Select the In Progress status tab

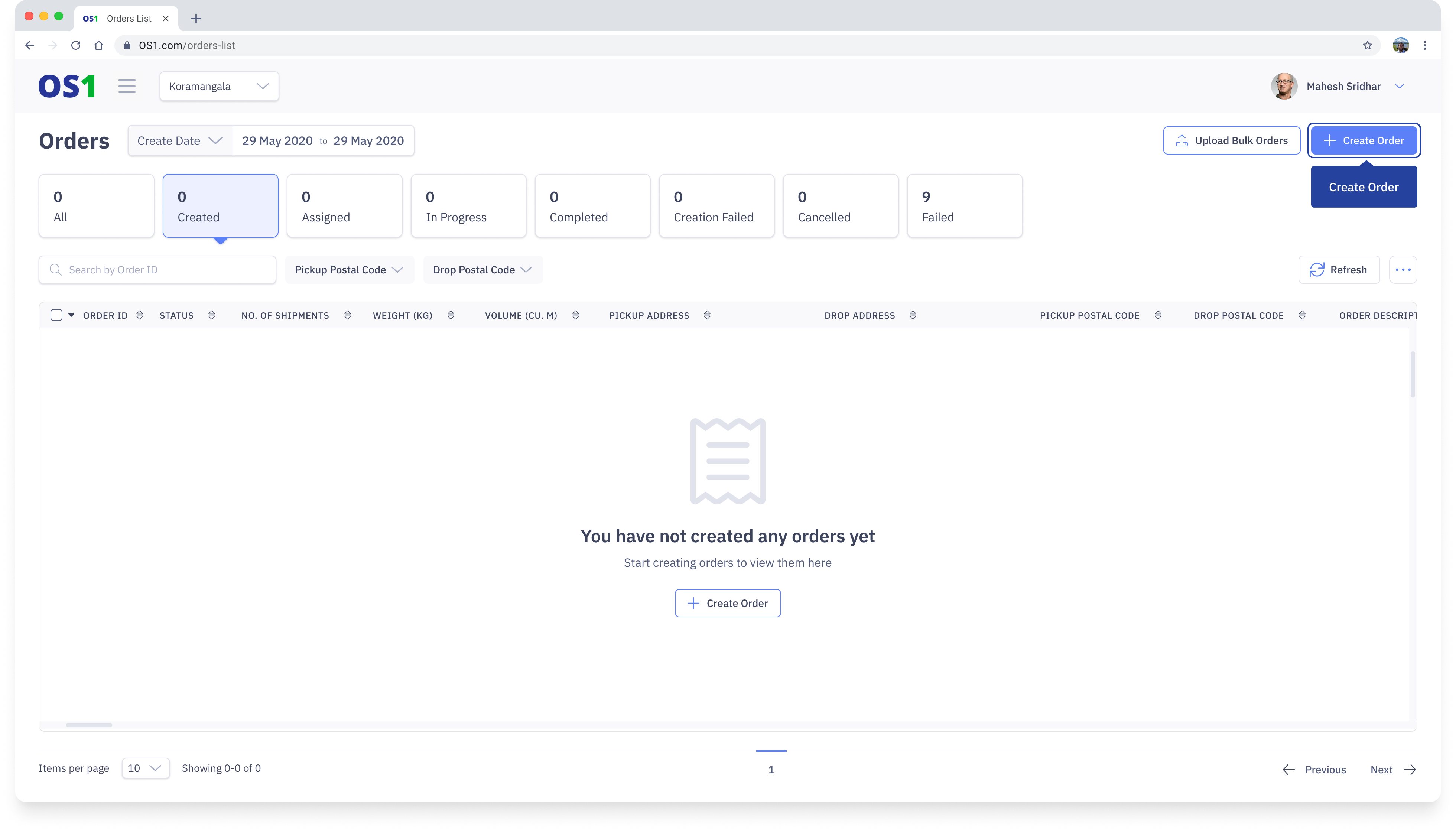(468, 206)
